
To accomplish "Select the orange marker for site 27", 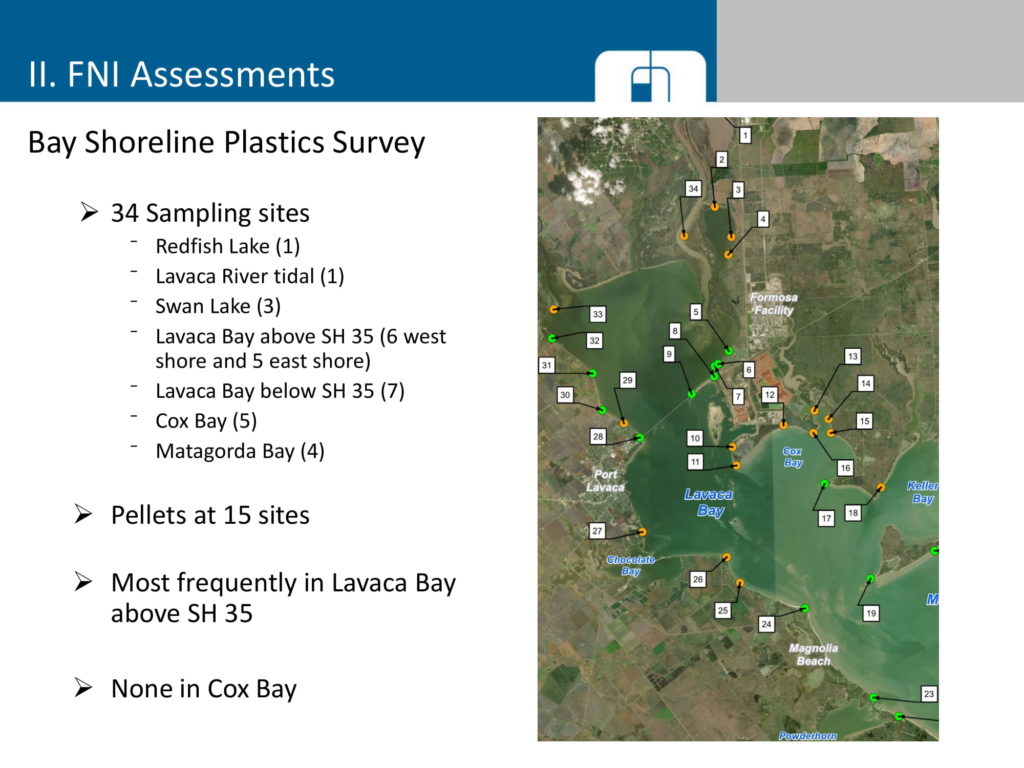I will click(642, 532).
